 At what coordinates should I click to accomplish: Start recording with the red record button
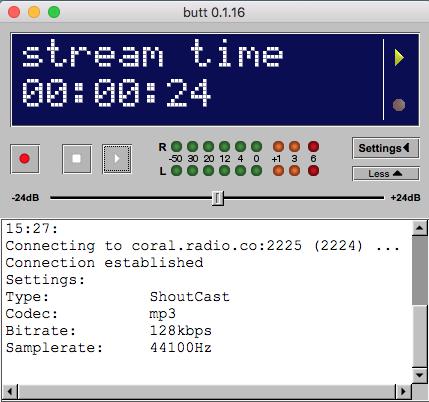tap(25, 159)
